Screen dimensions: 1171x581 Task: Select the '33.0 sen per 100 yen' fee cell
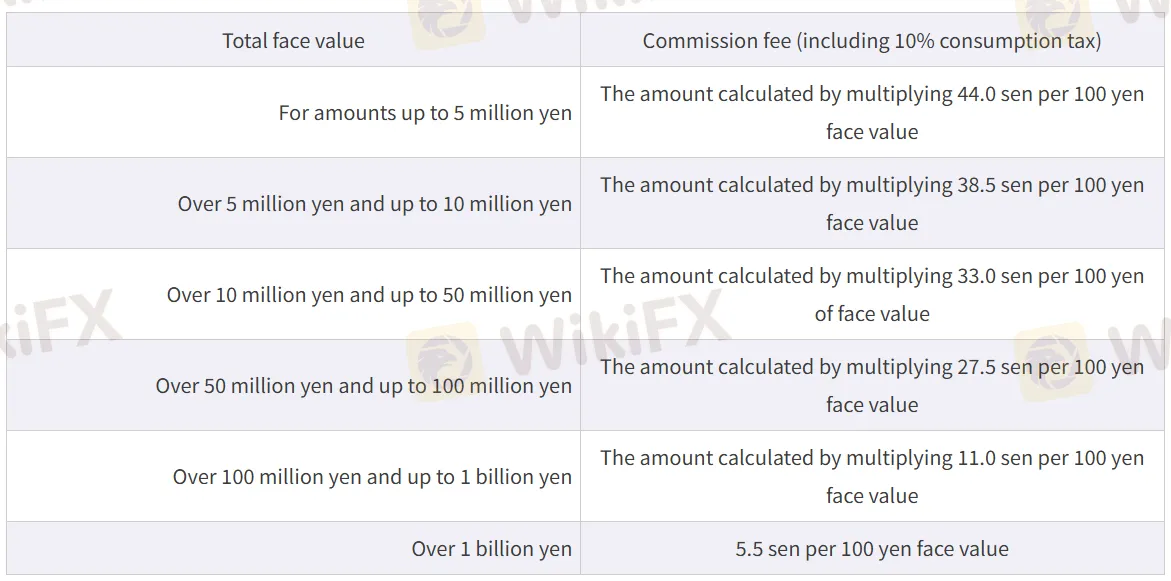[x=872, y=295]
